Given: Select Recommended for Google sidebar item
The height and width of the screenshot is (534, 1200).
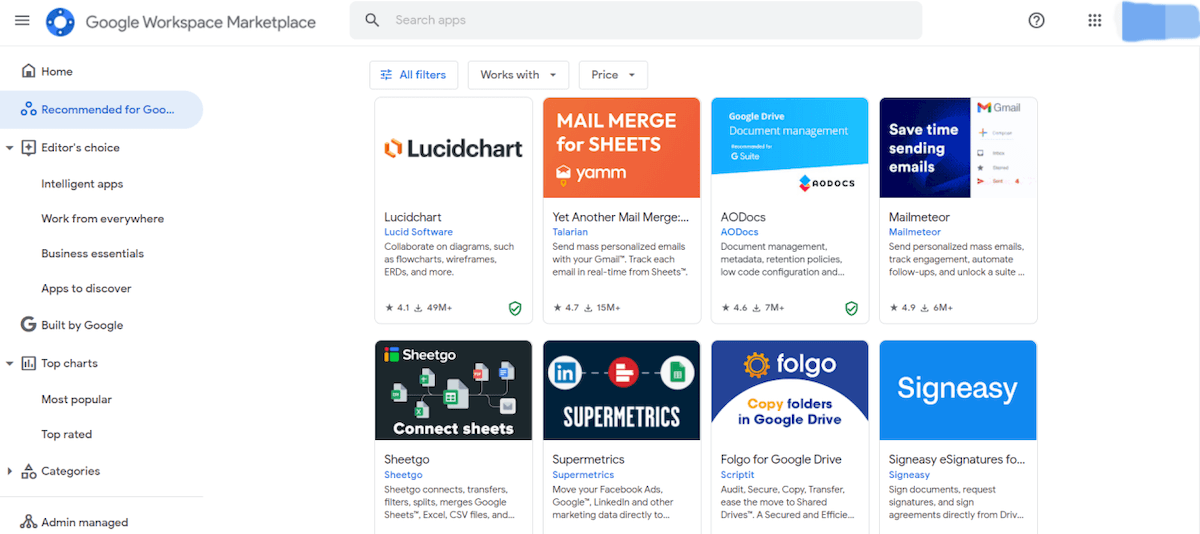Looking at the screenshot, I should [x=101, y=110].
